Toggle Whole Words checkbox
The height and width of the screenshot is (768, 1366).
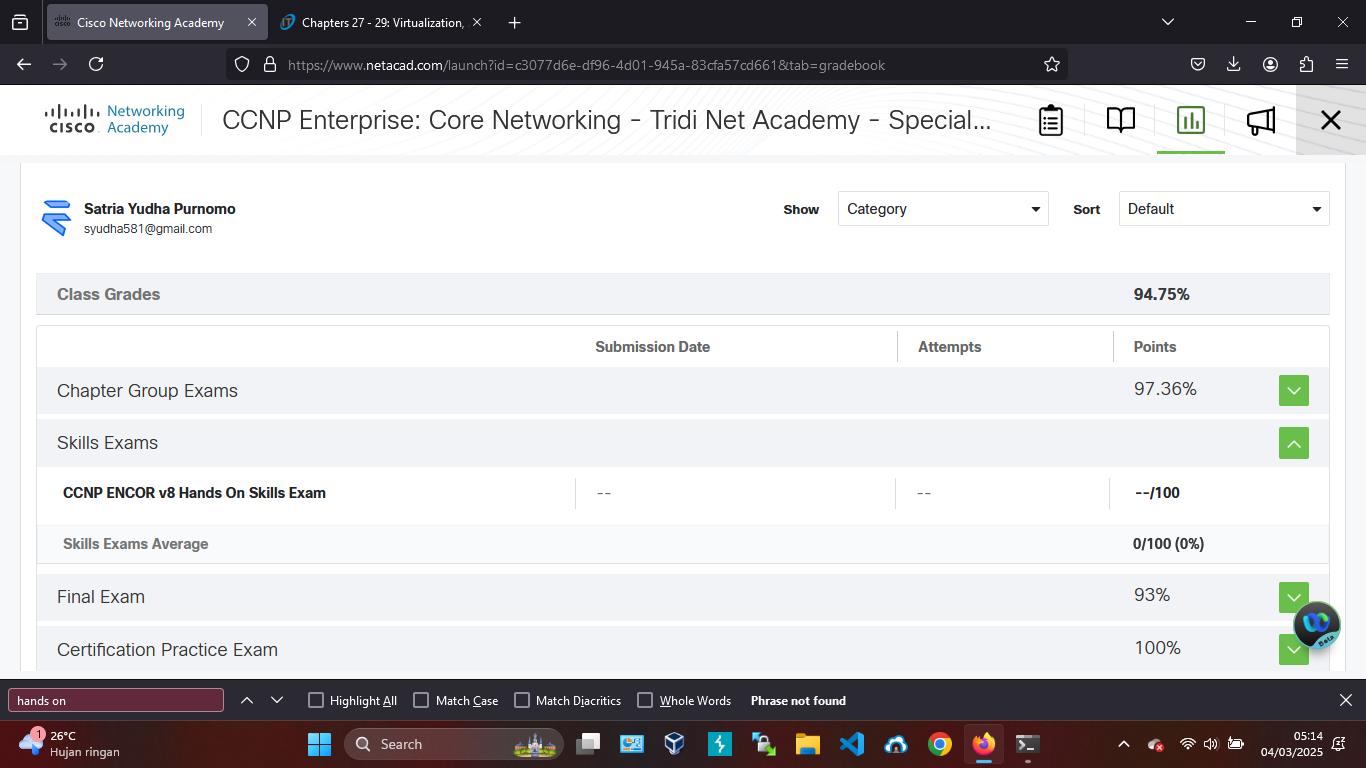click(645, 700)
